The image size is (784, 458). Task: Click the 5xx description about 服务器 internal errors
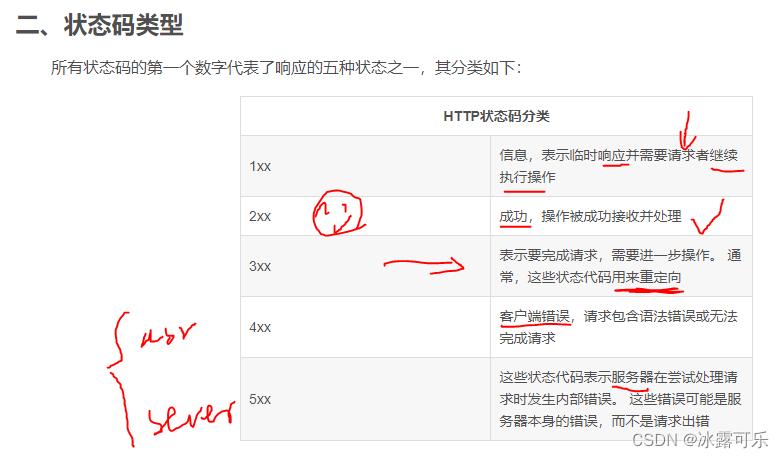(620, 399)
